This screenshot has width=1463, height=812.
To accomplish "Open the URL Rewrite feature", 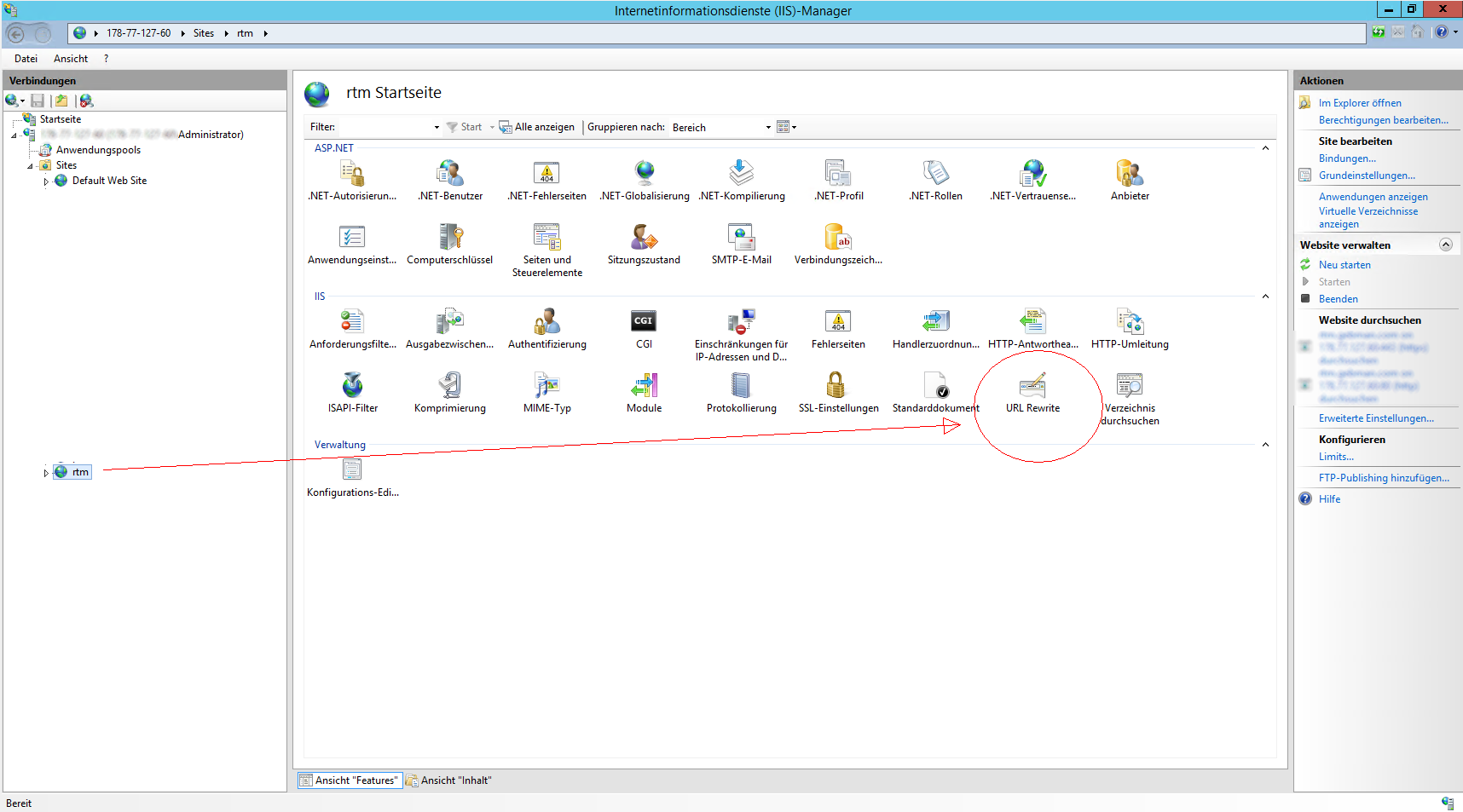I will 1032,388.
